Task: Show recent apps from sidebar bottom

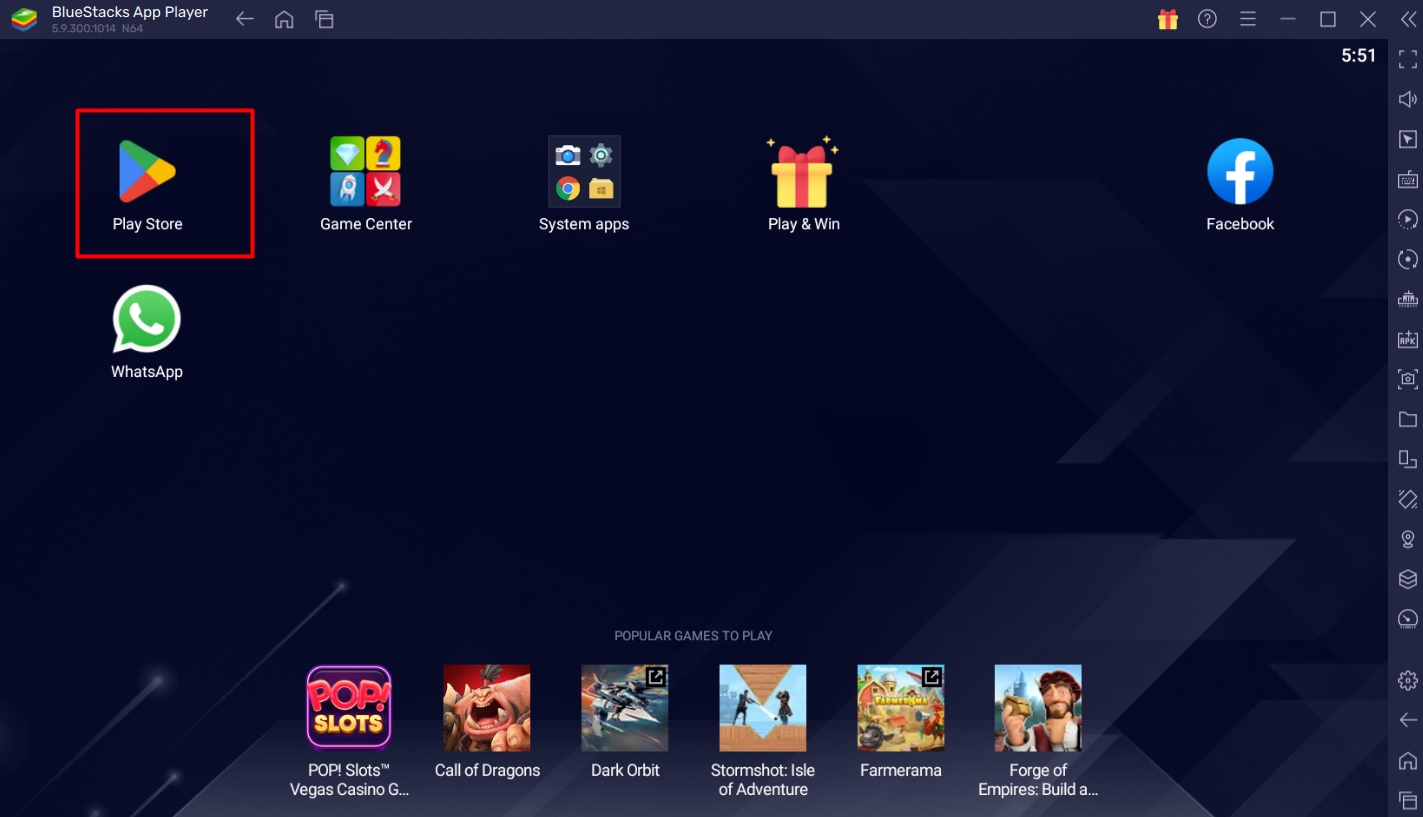Action: [1408, 801]
